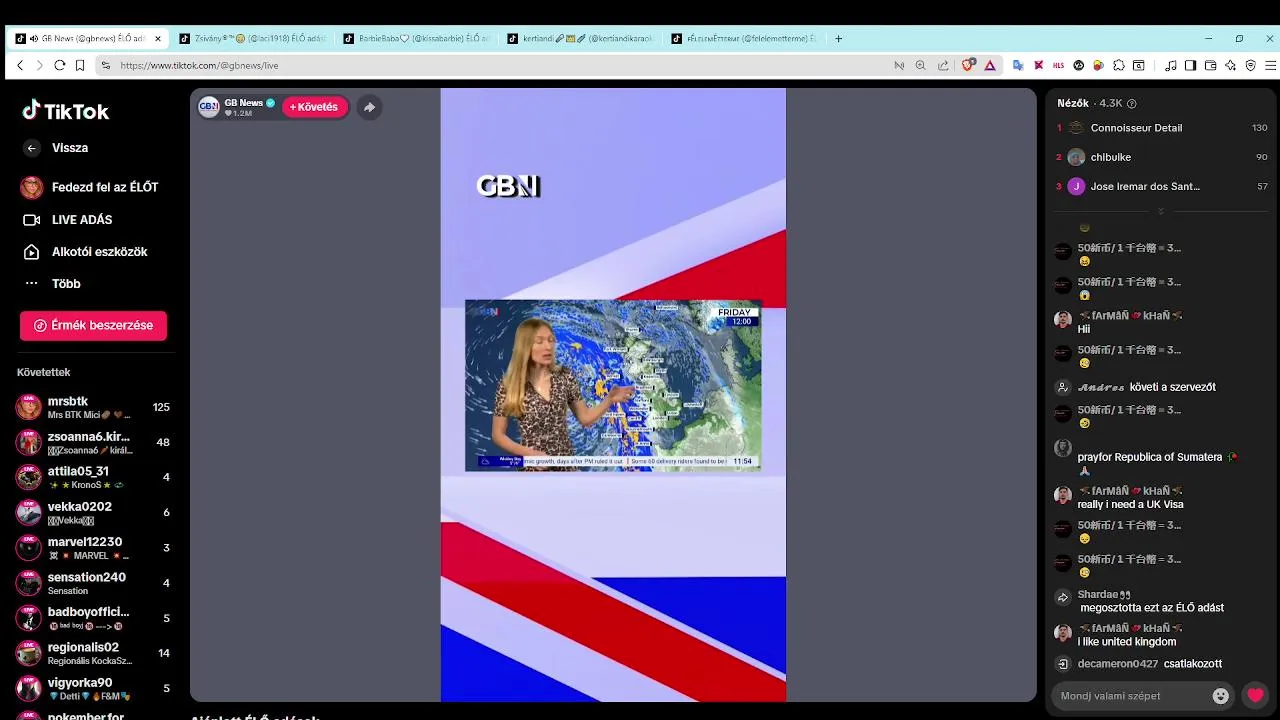The height and width of the screenshot is (720, 1280).
Task: Open the VPN shield icon
Action: coord(1250,65)
